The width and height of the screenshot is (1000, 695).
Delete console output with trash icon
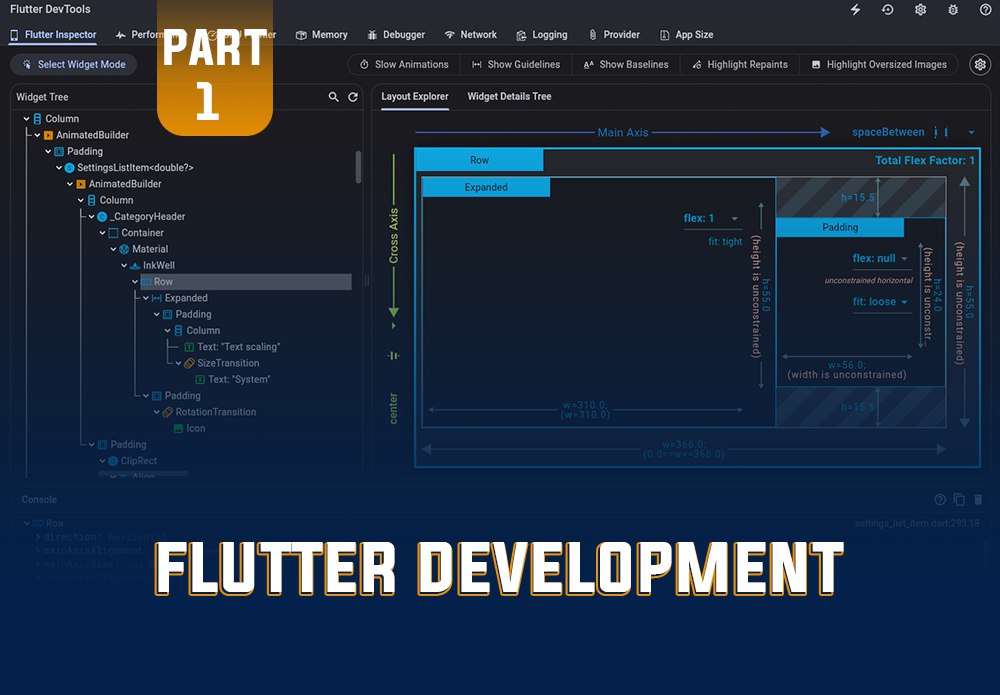click(x=978, y=499)
